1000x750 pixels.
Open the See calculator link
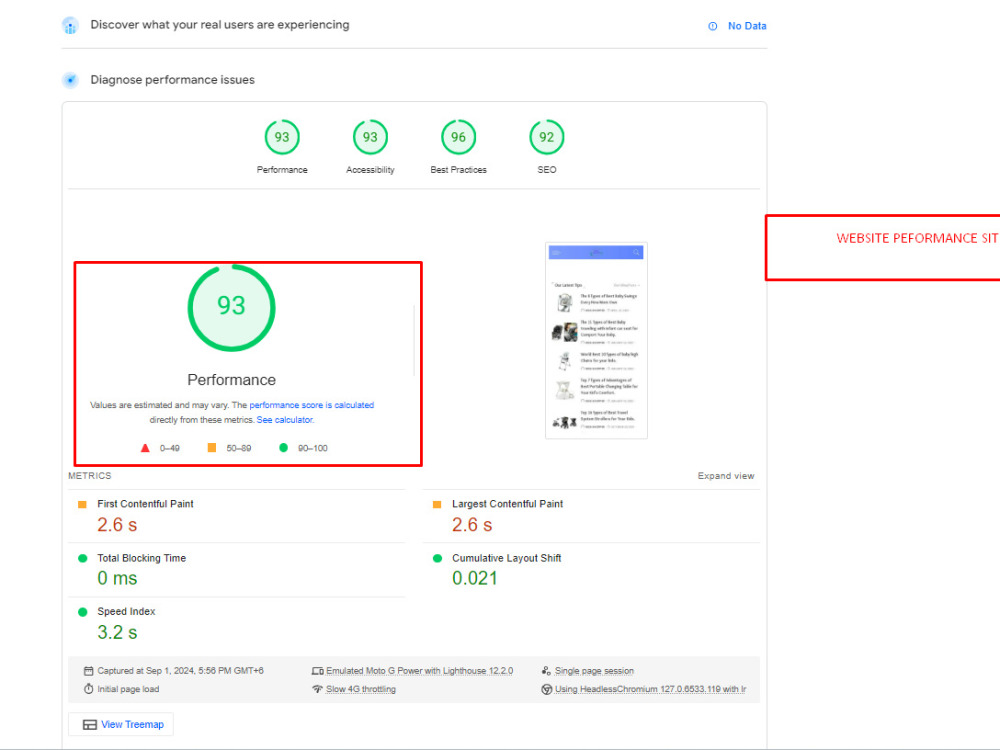(x=285, y=420)
